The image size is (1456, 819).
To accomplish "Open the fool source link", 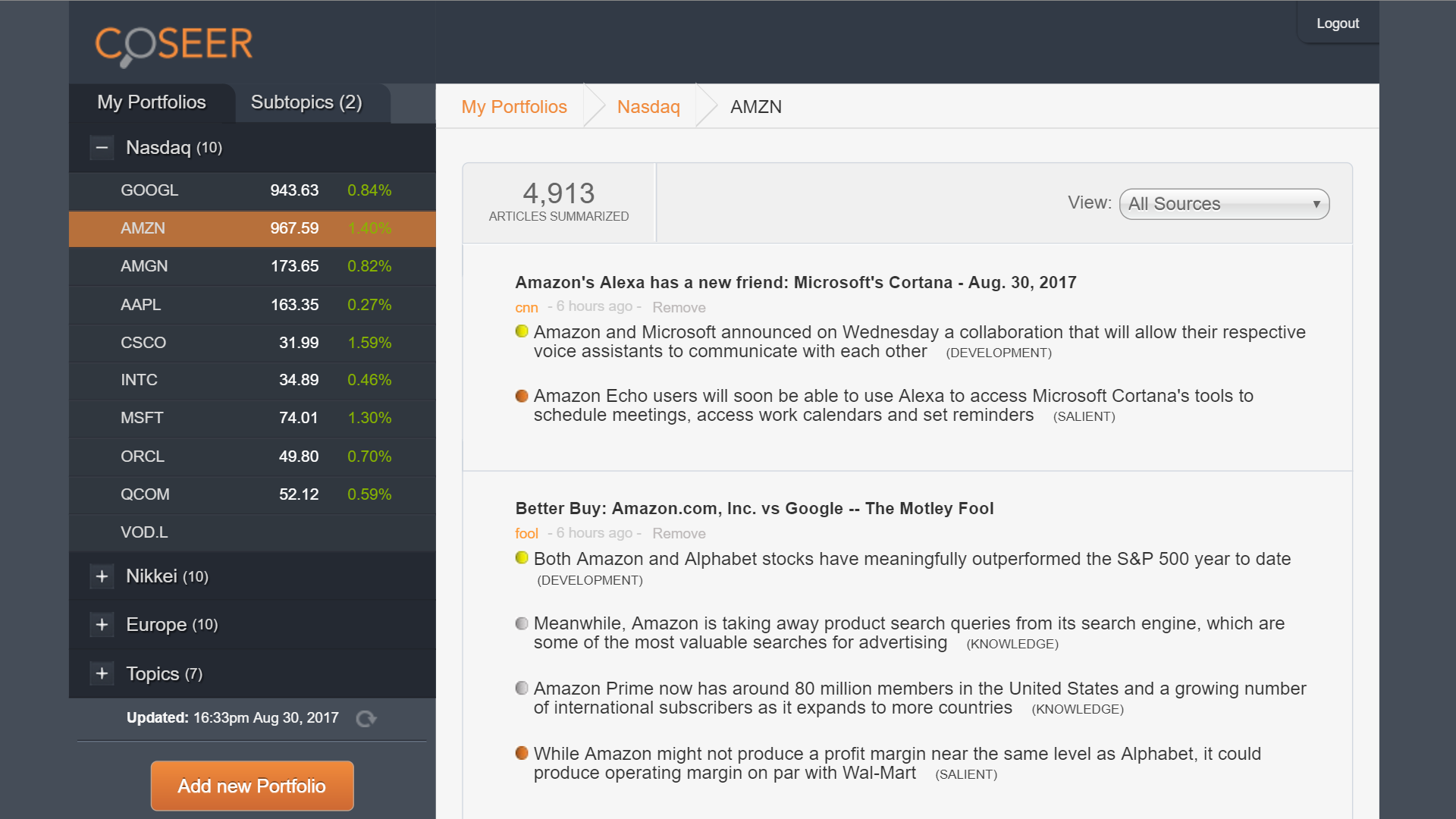I will [526, 533].
